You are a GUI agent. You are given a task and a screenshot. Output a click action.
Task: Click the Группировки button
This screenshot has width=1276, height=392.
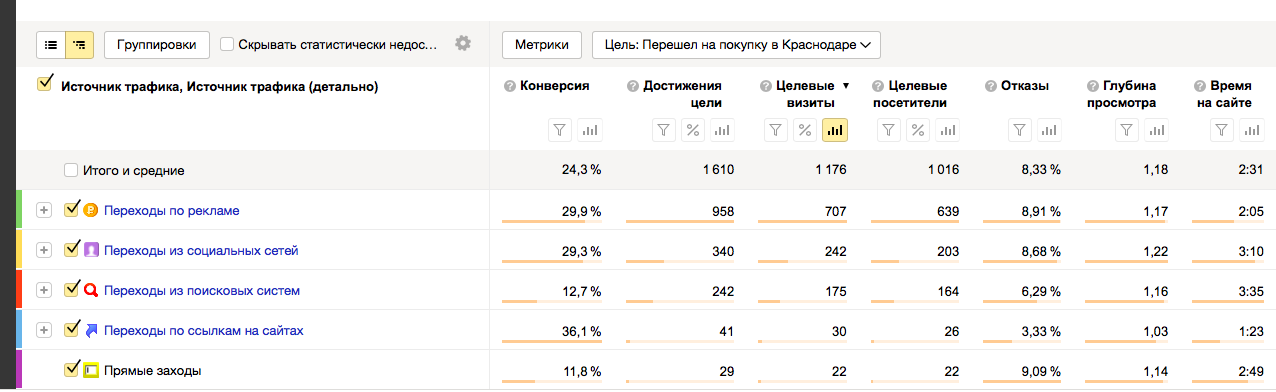(157, 44)
